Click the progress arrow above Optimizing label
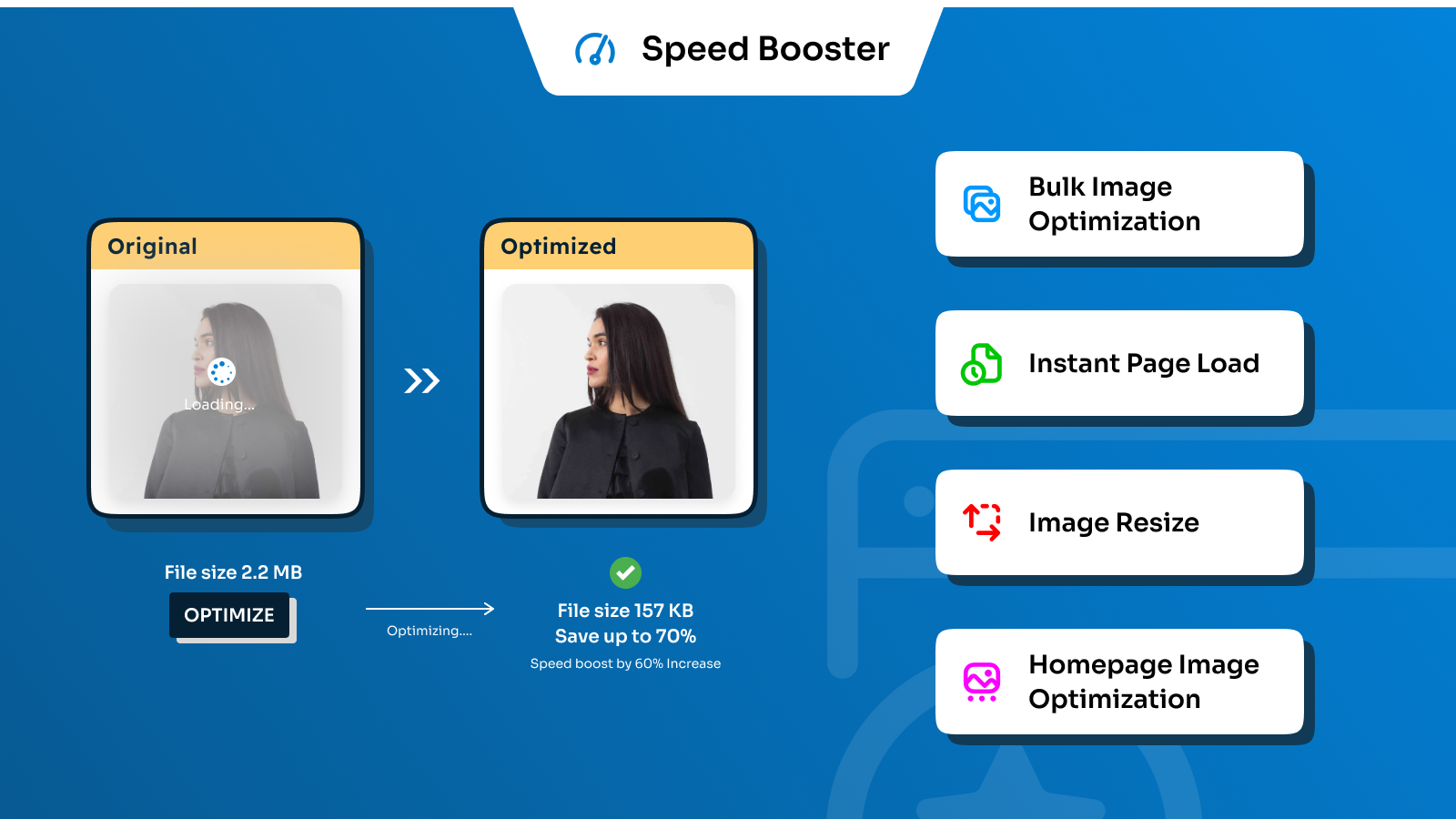 tap(430, 608)
